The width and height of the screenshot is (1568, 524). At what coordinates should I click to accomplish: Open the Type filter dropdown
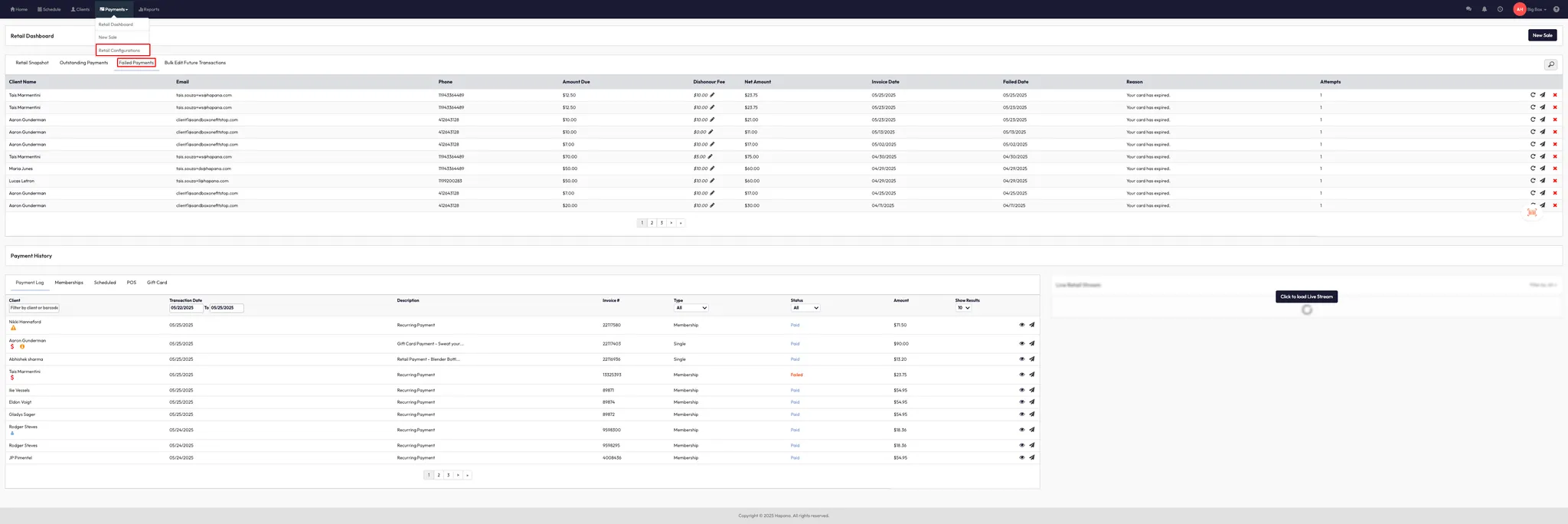pos(691,308)
